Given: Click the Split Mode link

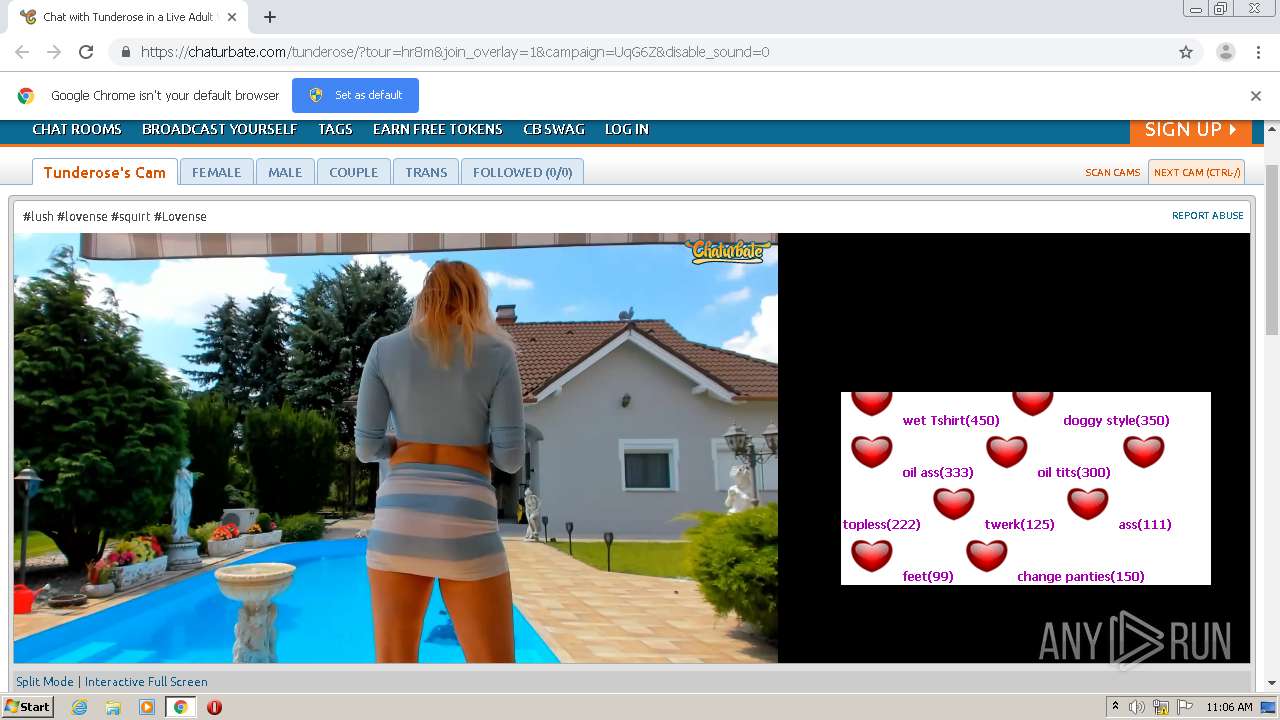Looking at the screenshot, I should (x=45, y=681).
